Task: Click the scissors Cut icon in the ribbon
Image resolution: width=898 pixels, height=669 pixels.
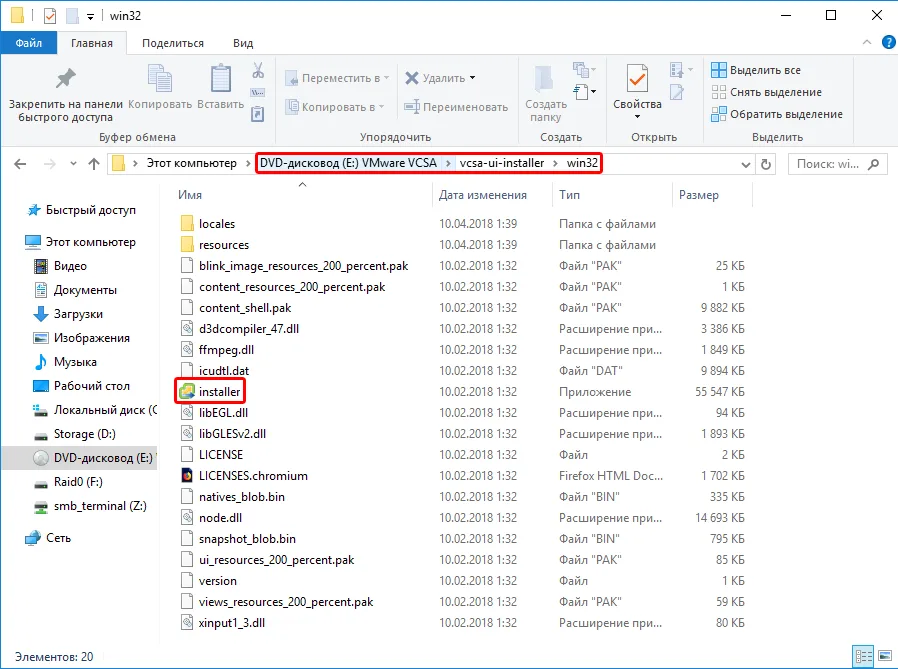Action: point(258,70)
